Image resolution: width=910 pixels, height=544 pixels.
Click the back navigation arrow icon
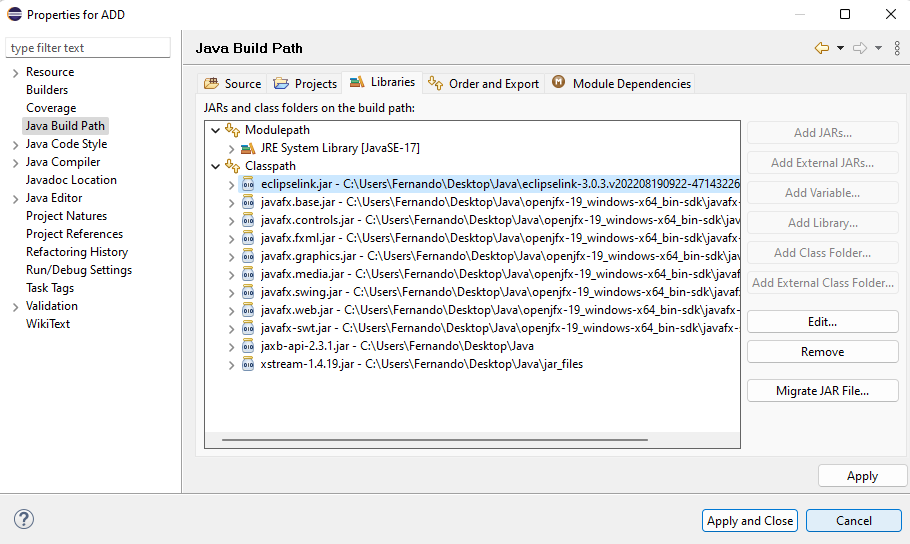[822, 48]
